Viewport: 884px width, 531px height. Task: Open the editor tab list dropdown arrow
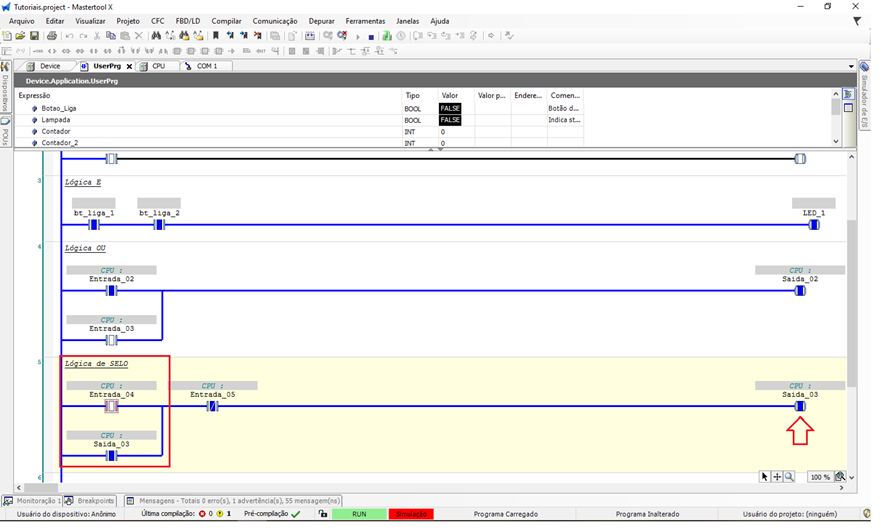(850, 66)
